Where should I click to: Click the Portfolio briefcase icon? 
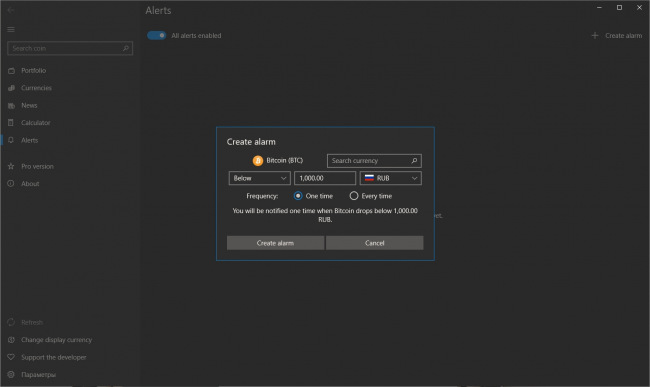(11, 71)
